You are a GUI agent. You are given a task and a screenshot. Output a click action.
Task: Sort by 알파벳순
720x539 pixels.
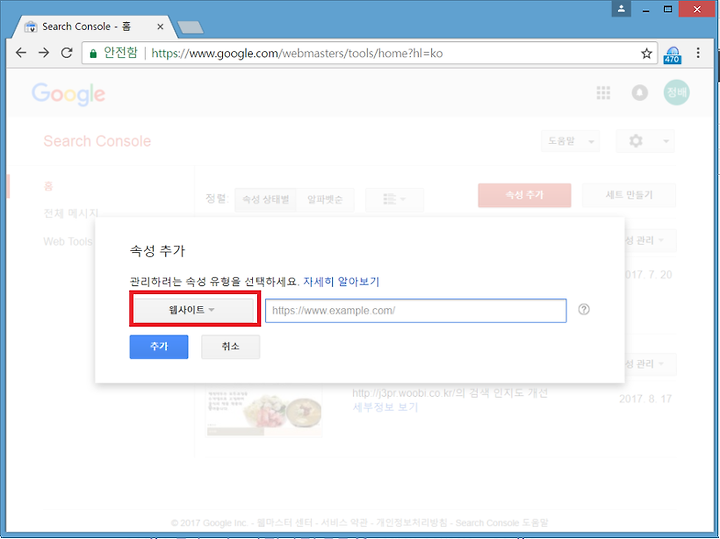point(325,200)
